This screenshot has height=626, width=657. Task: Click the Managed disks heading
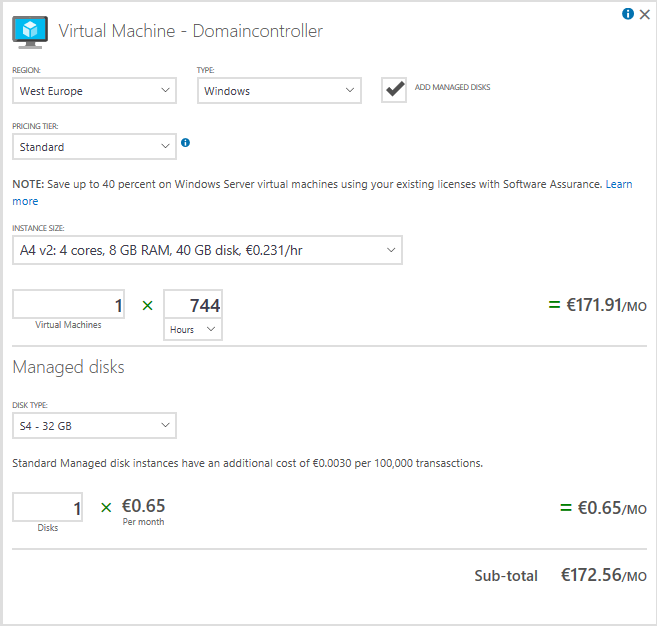[x=69, y=367]
